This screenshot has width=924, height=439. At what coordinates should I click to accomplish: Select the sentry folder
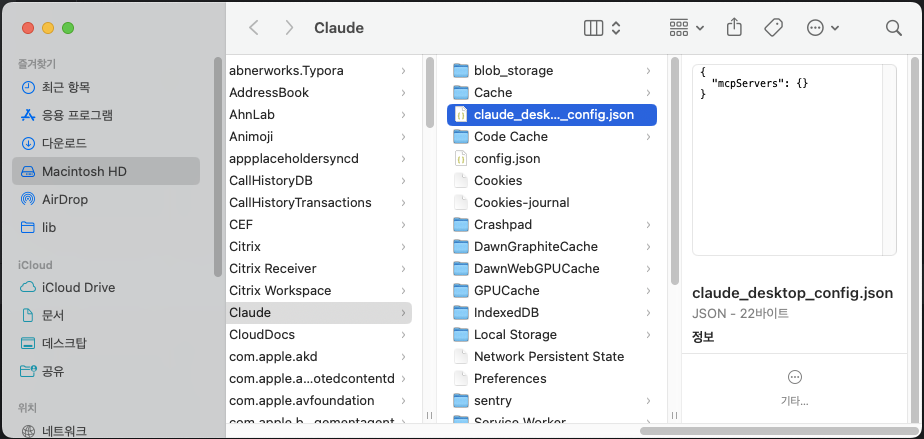click(552, 401)
